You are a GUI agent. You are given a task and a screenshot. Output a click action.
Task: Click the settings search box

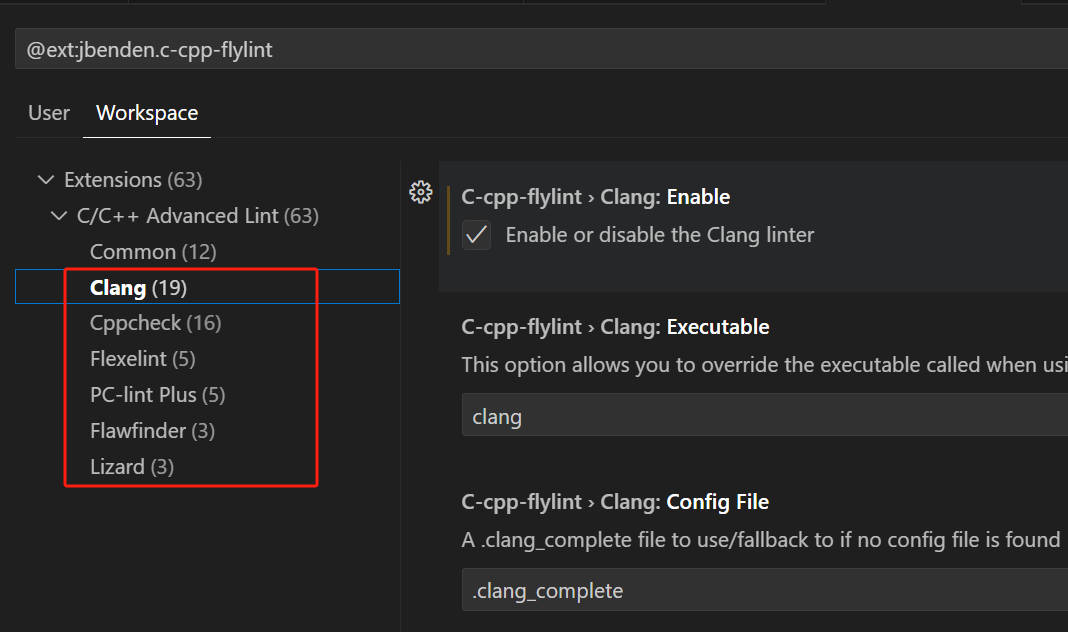click(x=540, y=49)
